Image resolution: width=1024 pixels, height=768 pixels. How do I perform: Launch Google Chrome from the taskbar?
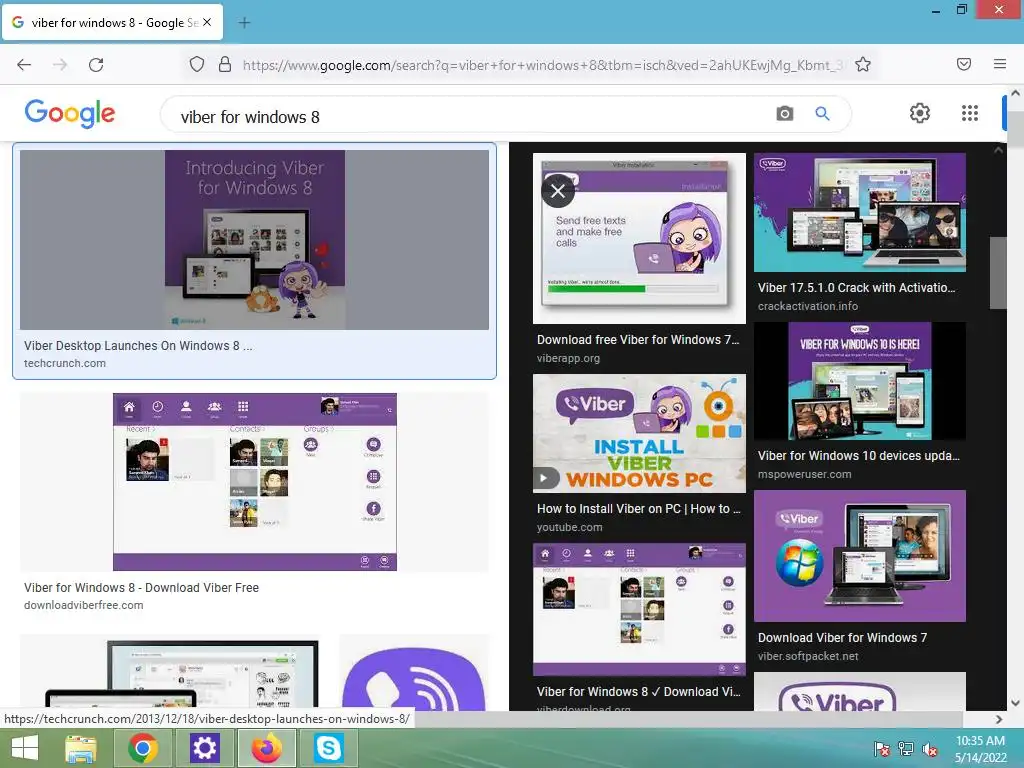[143, 748]
